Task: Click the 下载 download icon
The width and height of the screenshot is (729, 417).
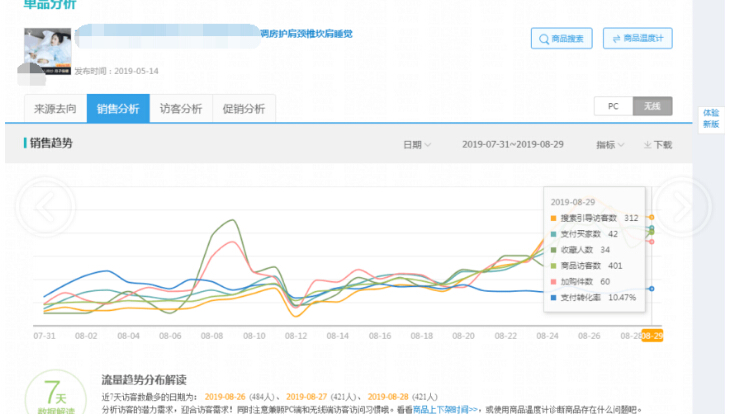Action: tap(657, 145)
